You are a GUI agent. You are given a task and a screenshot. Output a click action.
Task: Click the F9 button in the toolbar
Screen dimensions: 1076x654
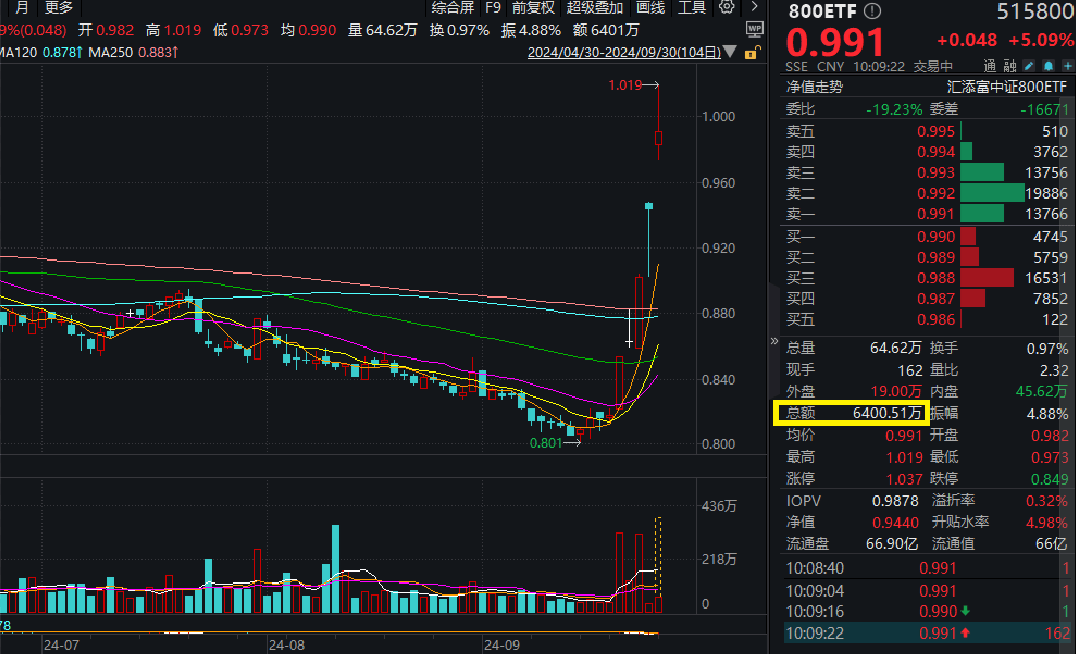(492, 7)
